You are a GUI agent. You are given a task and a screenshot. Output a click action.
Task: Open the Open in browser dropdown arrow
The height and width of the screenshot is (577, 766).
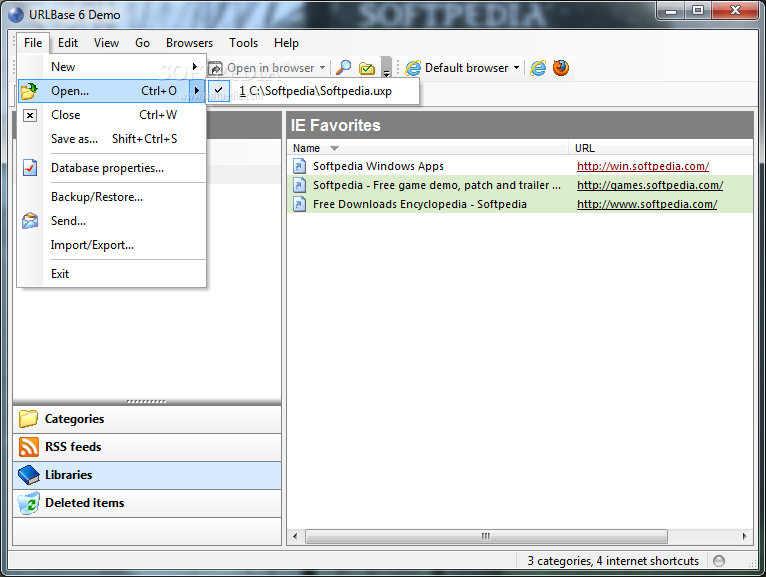322,68
